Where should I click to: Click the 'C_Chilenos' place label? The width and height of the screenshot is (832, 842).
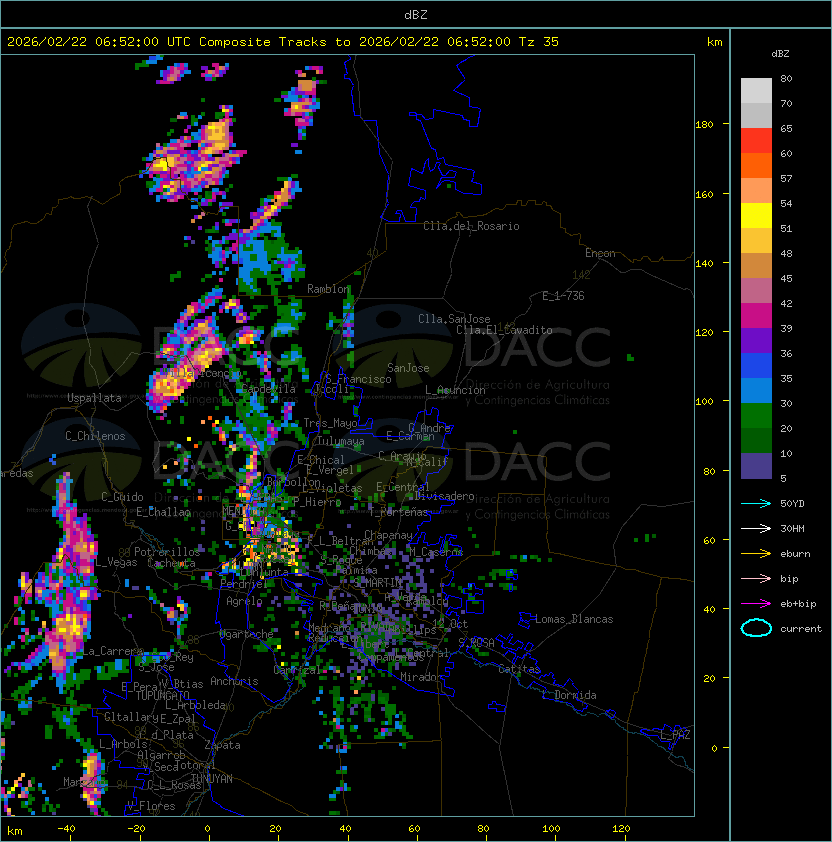click(x=95, y=436)
